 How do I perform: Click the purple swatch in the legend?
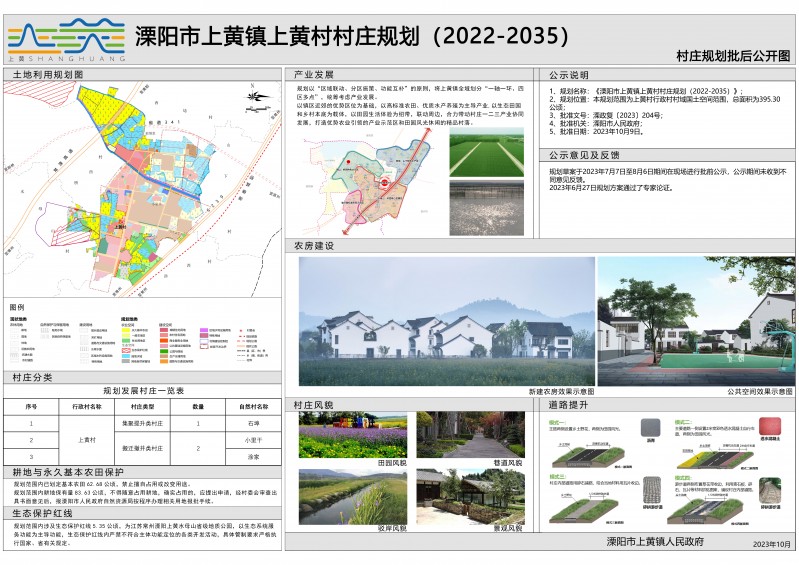pyautogui.click(x=204, y=331)
